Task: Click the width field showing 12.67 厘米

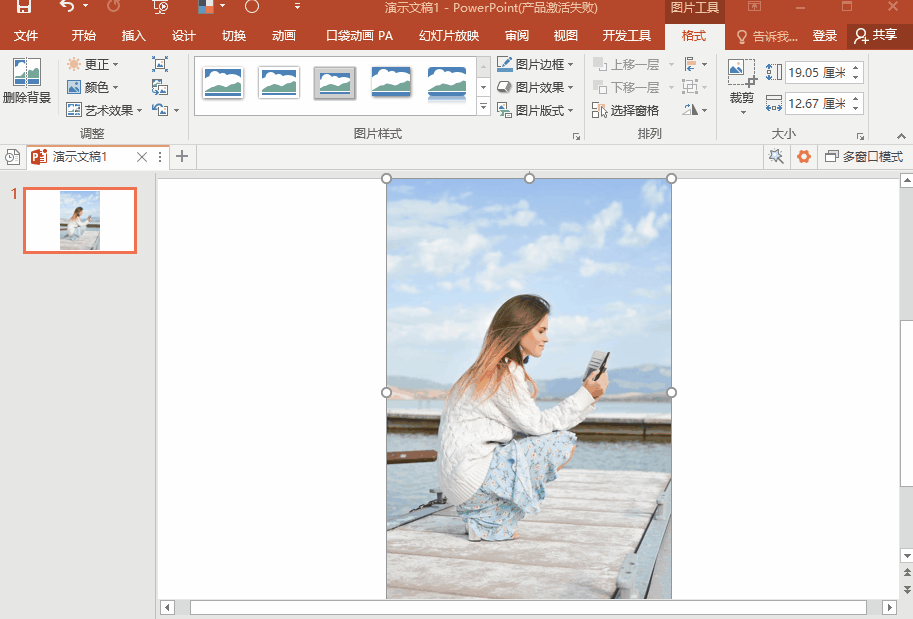Action: 816,104
